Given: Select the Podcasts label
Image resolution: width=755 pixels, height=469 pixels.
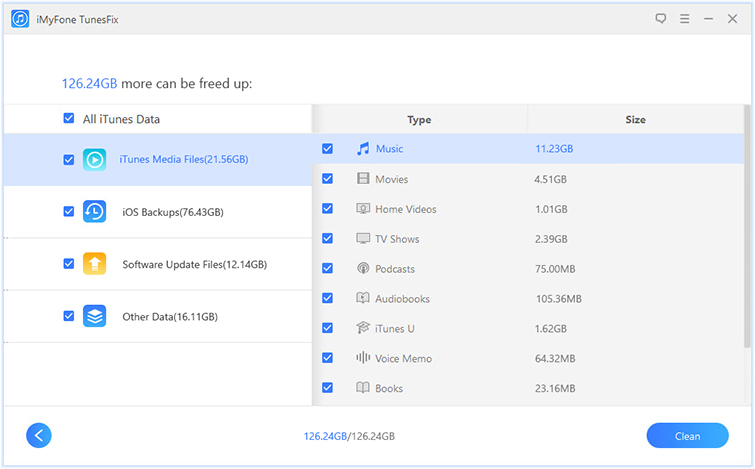Looking at the screenshot, I should tap(395, 269).
